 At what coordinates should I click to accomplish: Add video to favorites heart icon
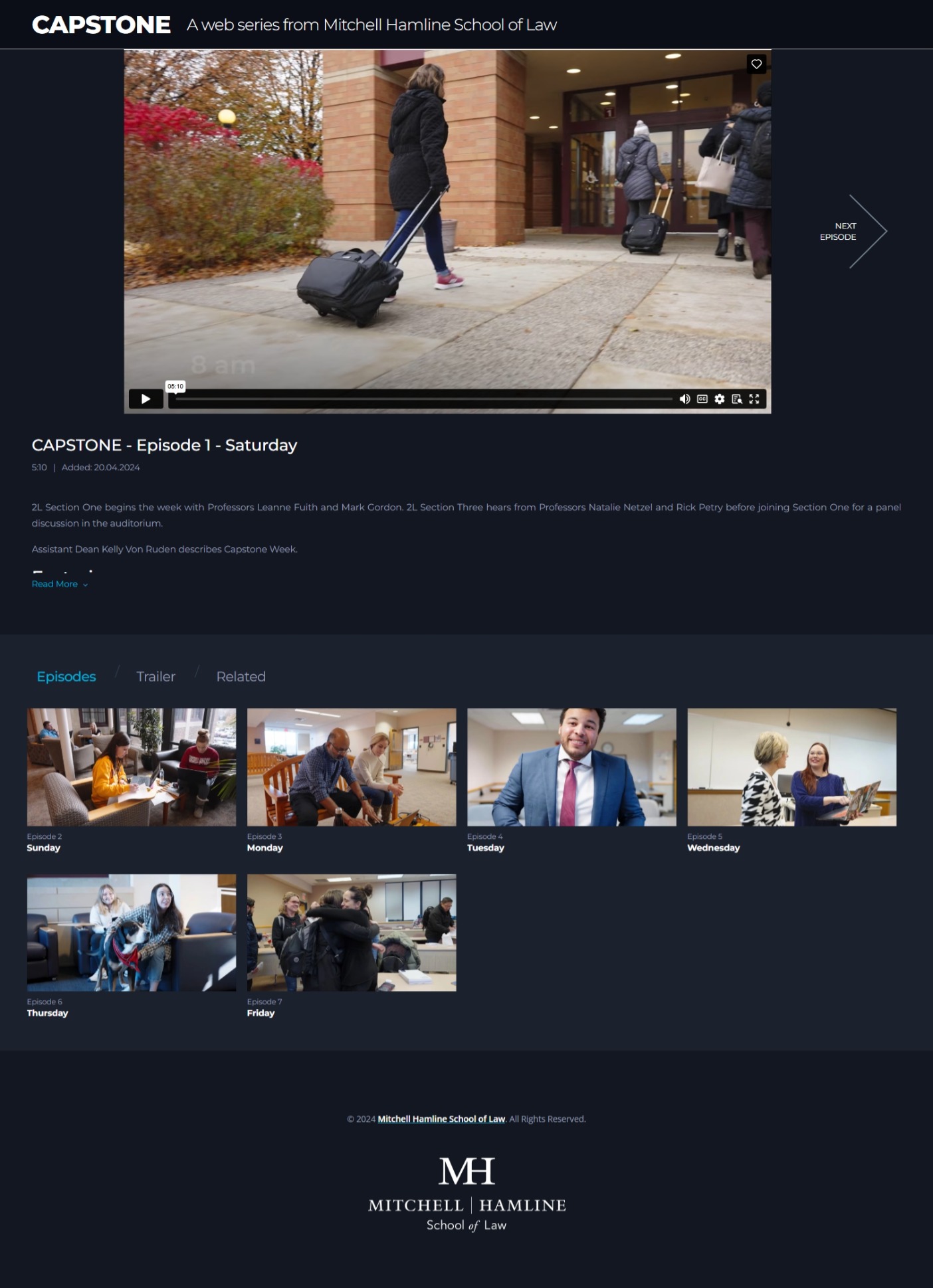click(756, 64)
